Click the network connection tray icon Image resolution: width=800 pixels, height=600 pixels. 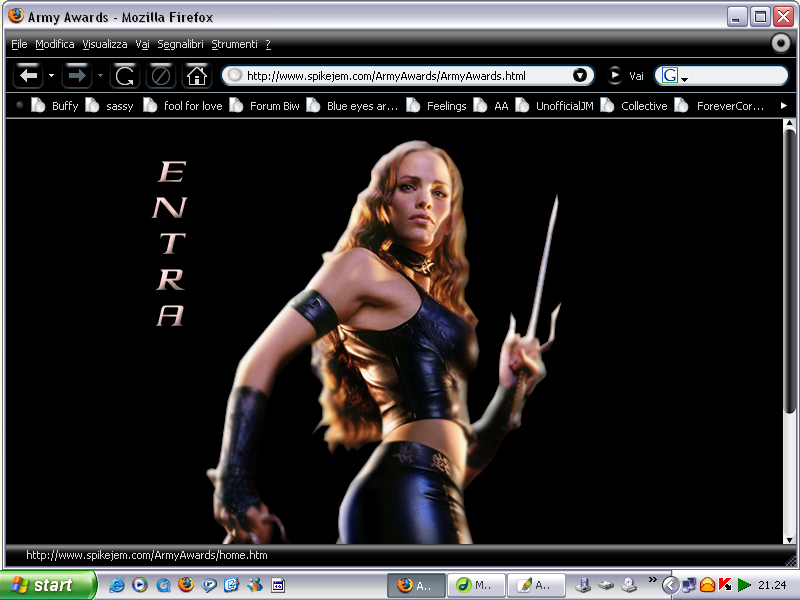pyautogui.click(x=689, y=585)
